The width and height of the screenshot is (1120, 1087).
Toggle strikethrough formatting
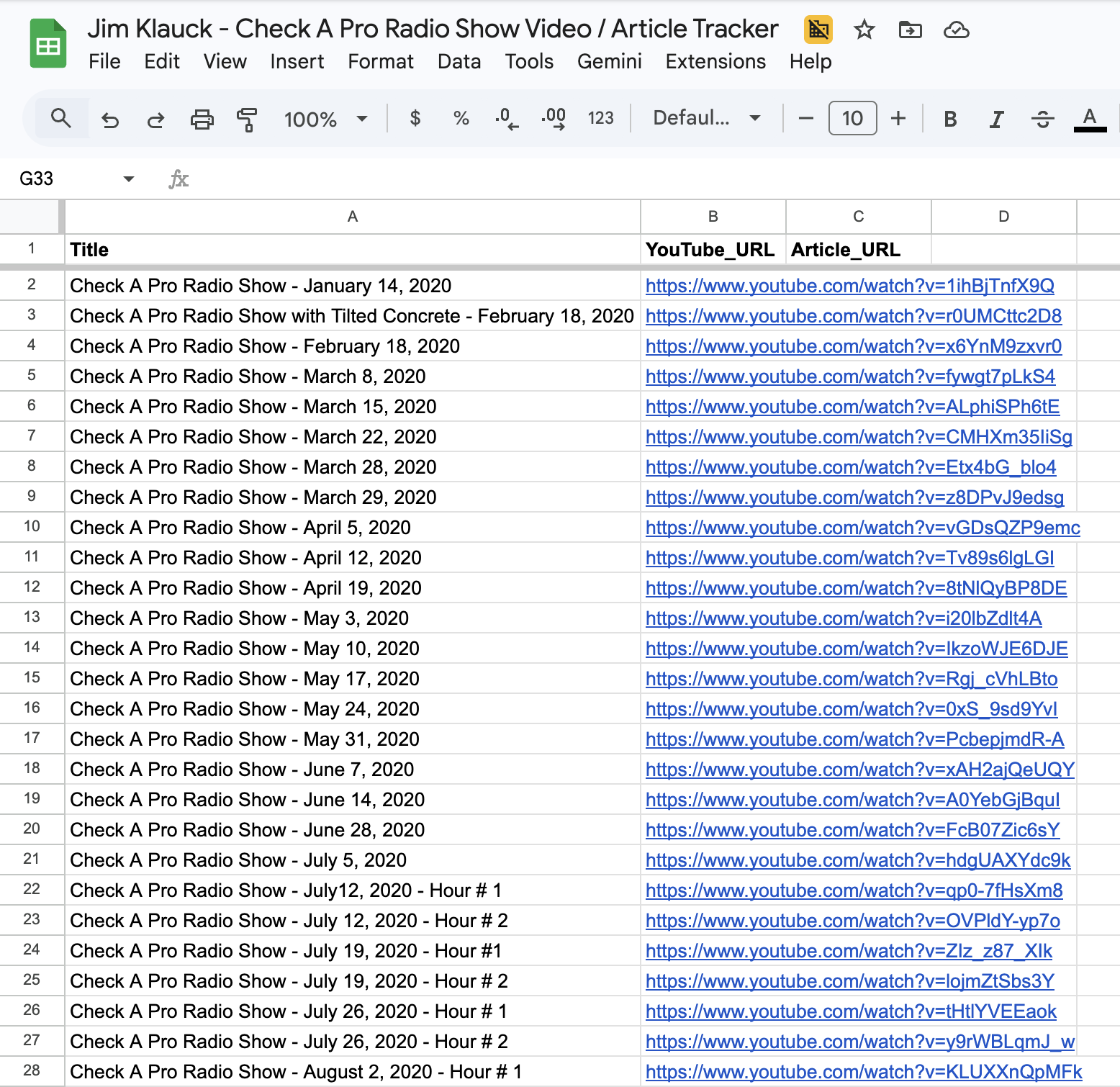point(1042,119)
